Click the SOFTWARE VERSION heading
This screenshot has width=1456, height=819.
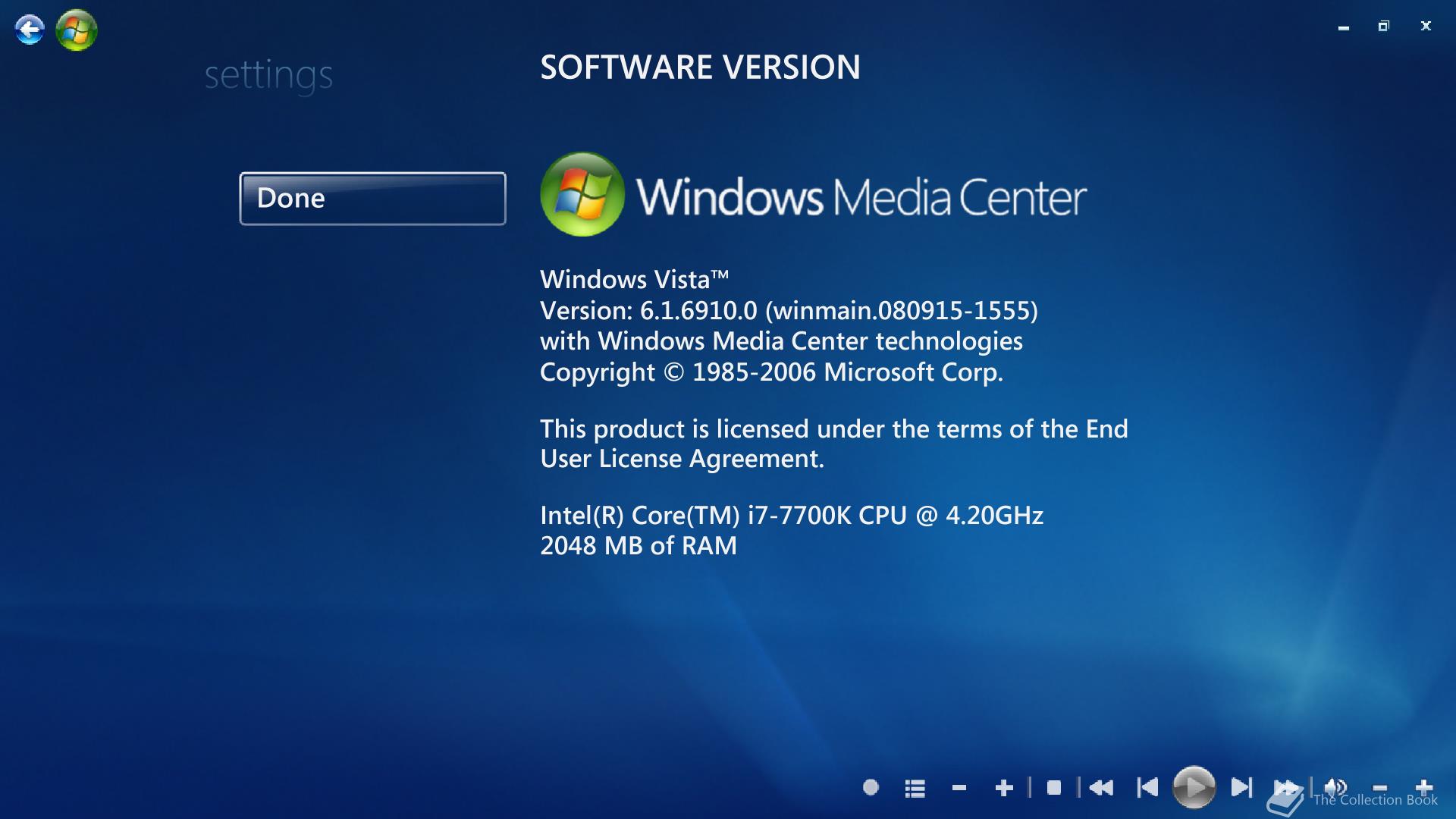[x=700, y=67]
